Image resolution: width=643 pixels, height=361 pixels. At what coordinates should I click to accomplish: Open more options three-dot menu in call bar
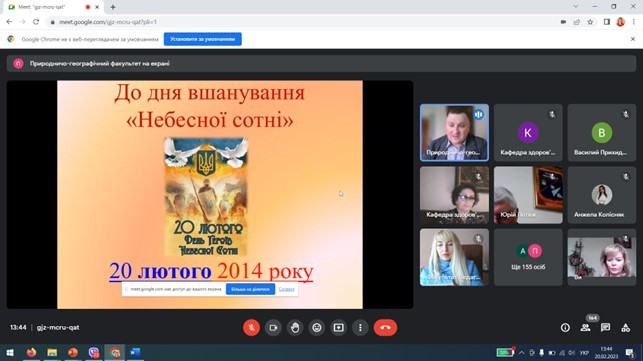(x=360, y=328)
